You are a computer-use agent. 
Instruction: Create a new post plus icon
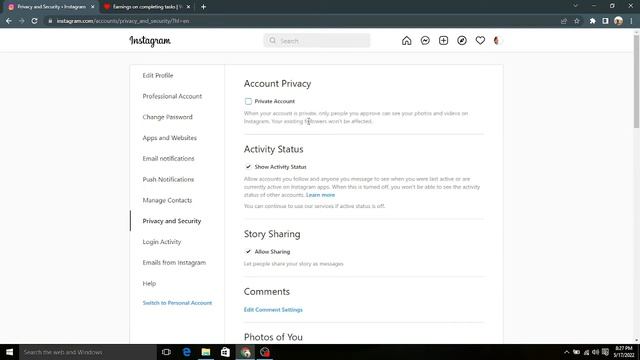click(443, 40)
